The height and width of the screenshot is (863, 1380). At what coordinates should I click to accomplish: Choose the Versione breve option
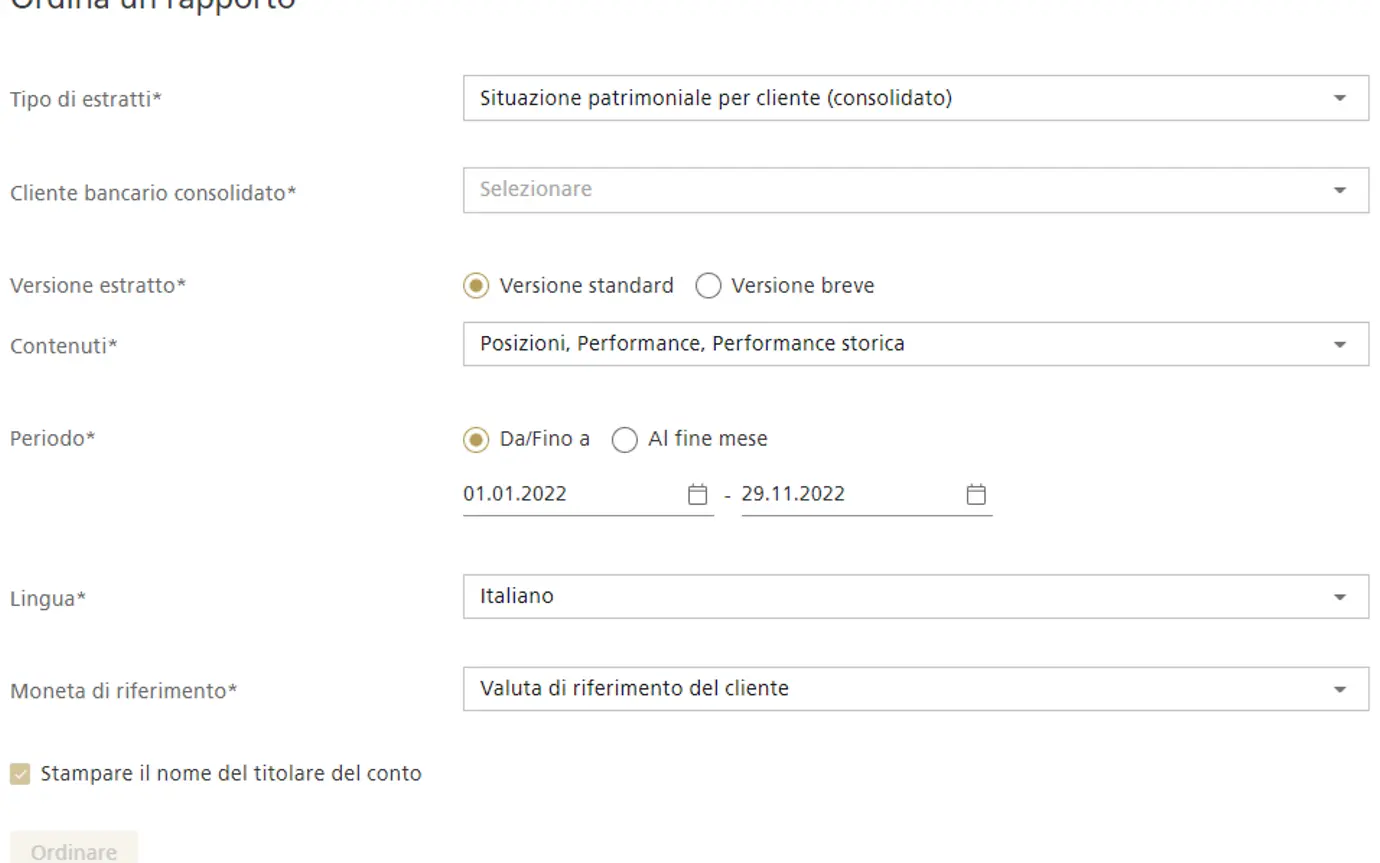(x=708, y=286)
